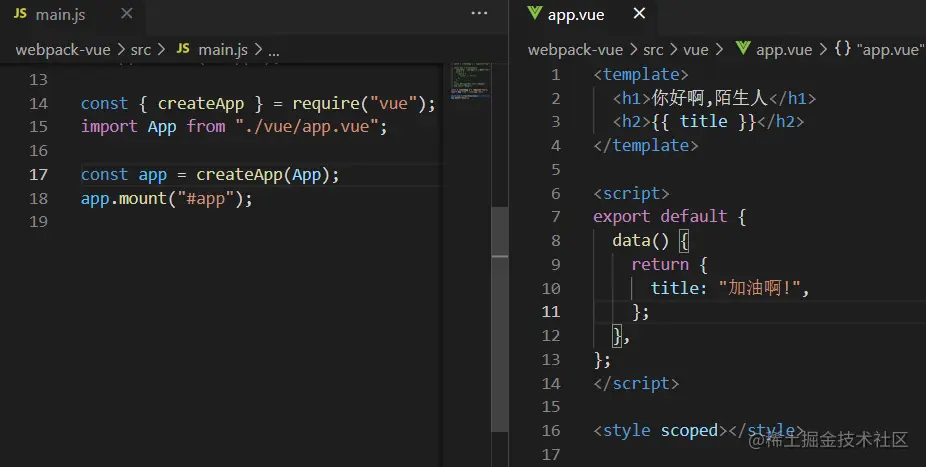Click the "./vue/app.vue" import path

307,127
